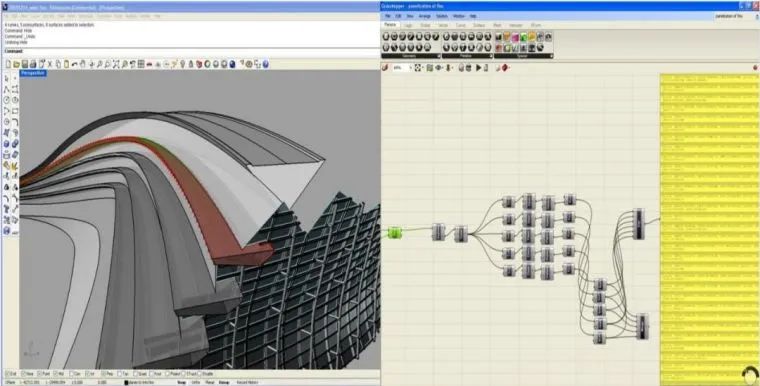The width and height of the screenshot is (760, 386).
Task: Toggle Osnap in Rhino status bar
Action: coord(224,382)
